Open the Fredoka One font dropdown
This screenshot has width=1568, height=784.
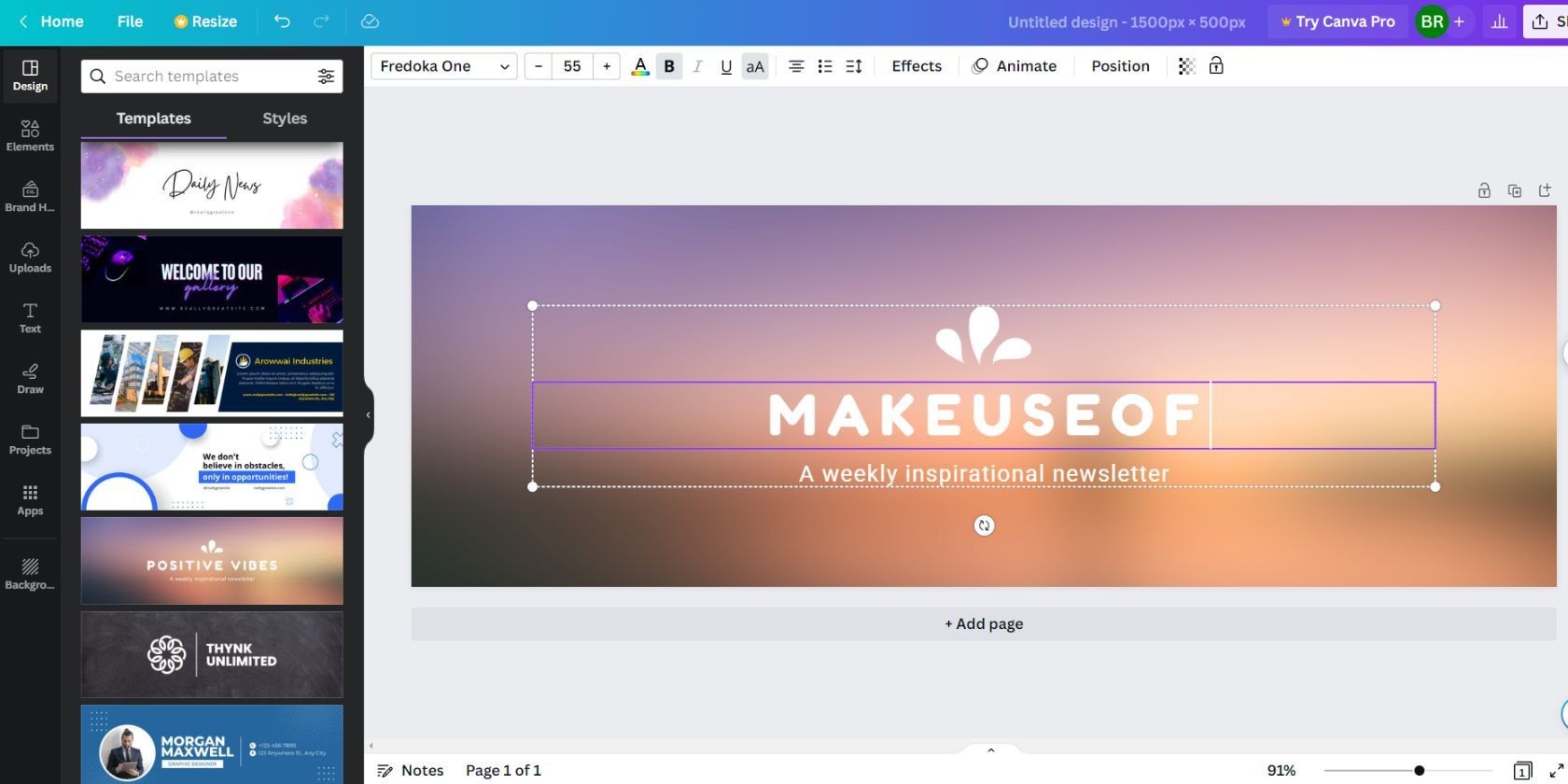(444, 66)
